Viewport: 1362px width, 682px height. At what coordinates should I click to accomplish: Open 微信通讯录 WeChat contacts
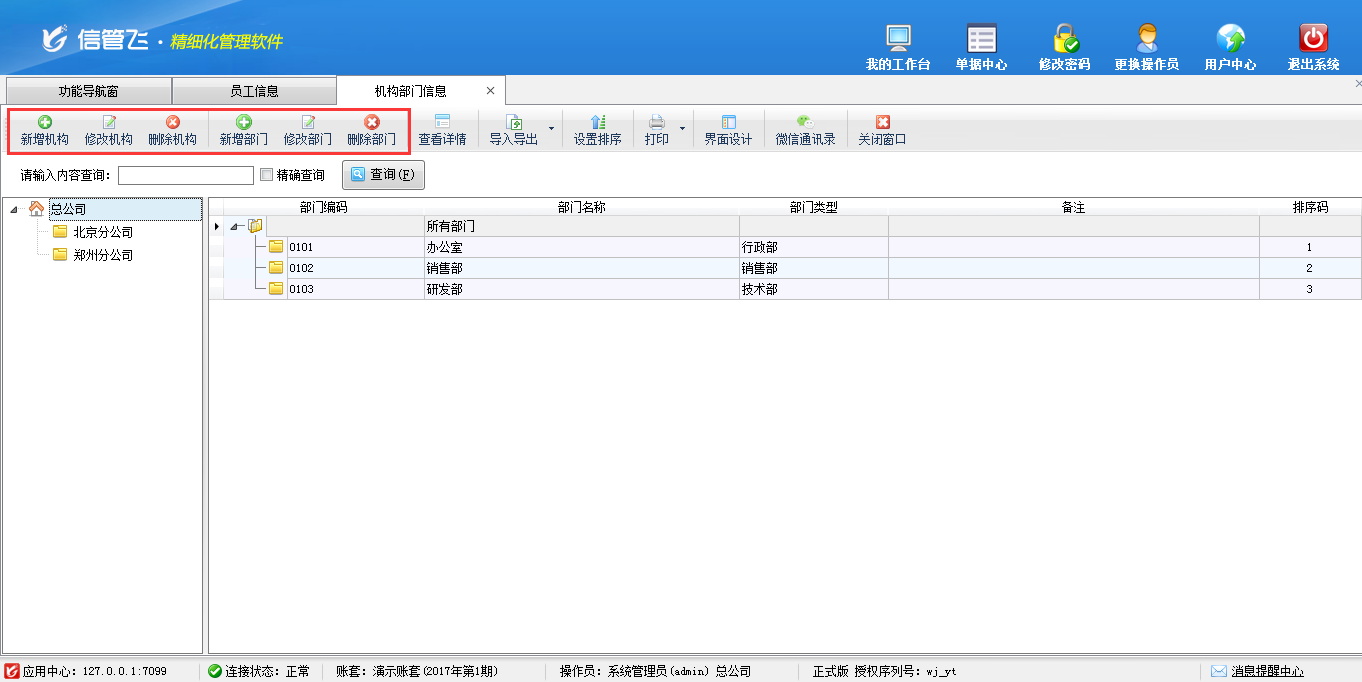(x=805, y=130)
